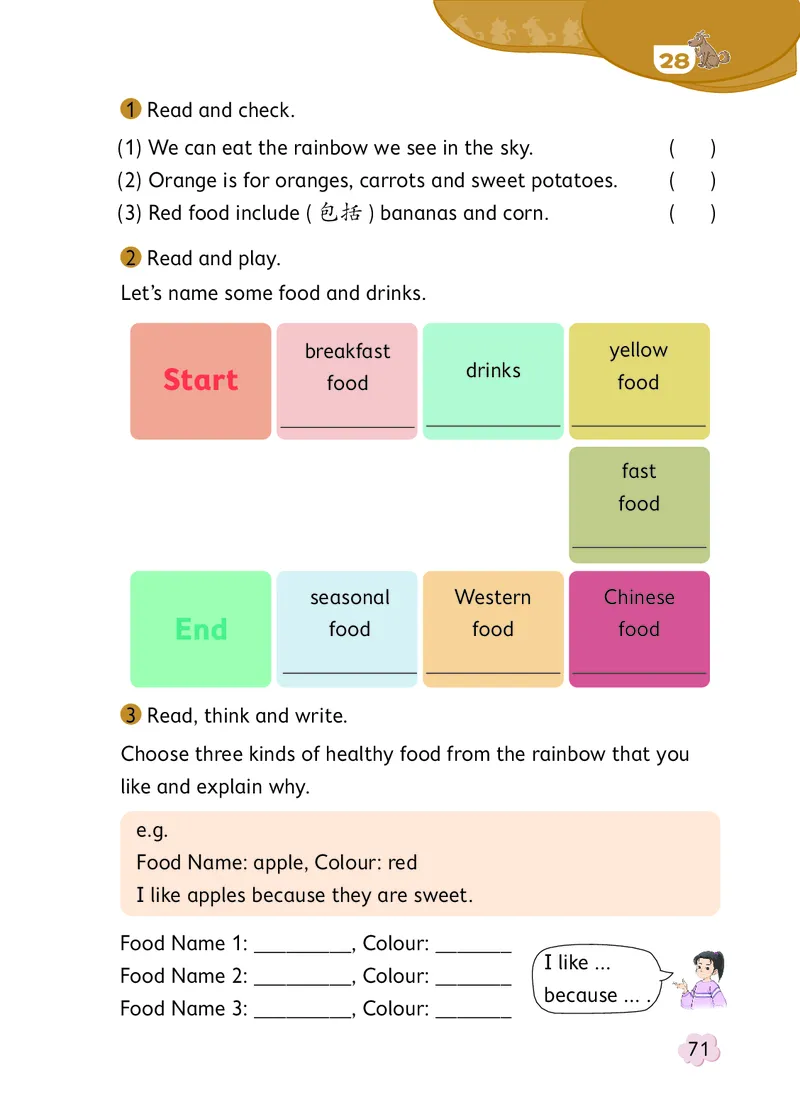The image size is (800, 1114).
Task: Click the red Start tile
Action: pyautogui.click(x=201, y=381)
